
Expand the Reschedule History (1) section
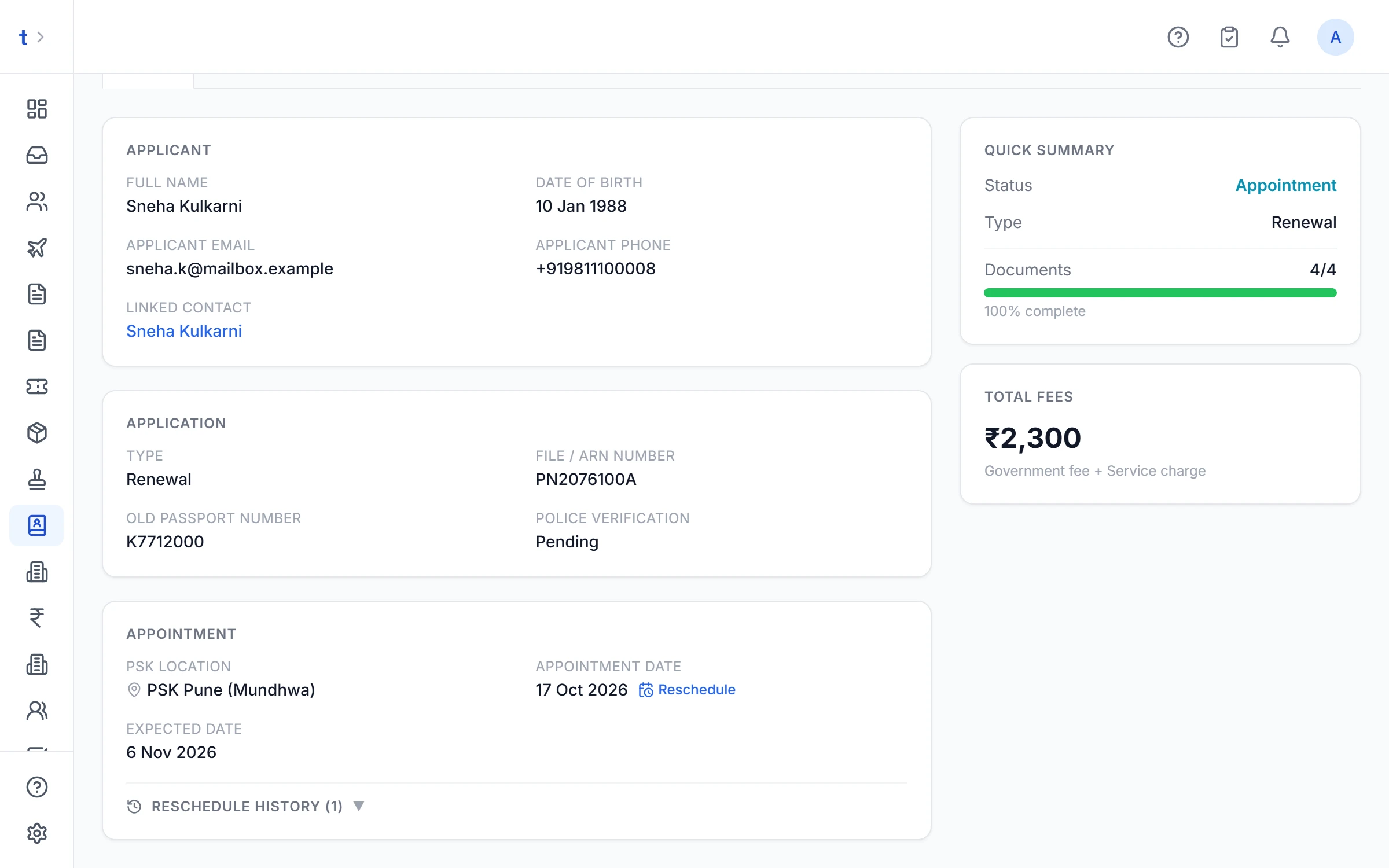tap(245, 806)
